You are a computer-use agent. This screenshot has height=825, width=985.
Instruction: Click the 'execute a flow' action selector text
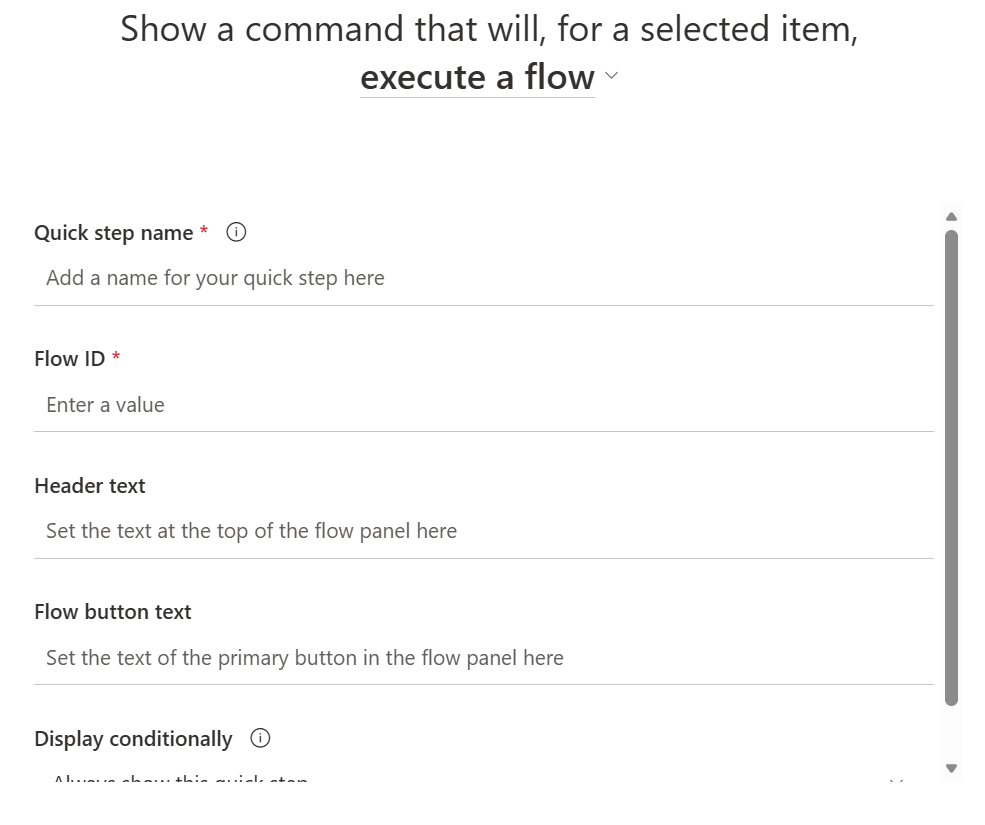click(477, 77)
